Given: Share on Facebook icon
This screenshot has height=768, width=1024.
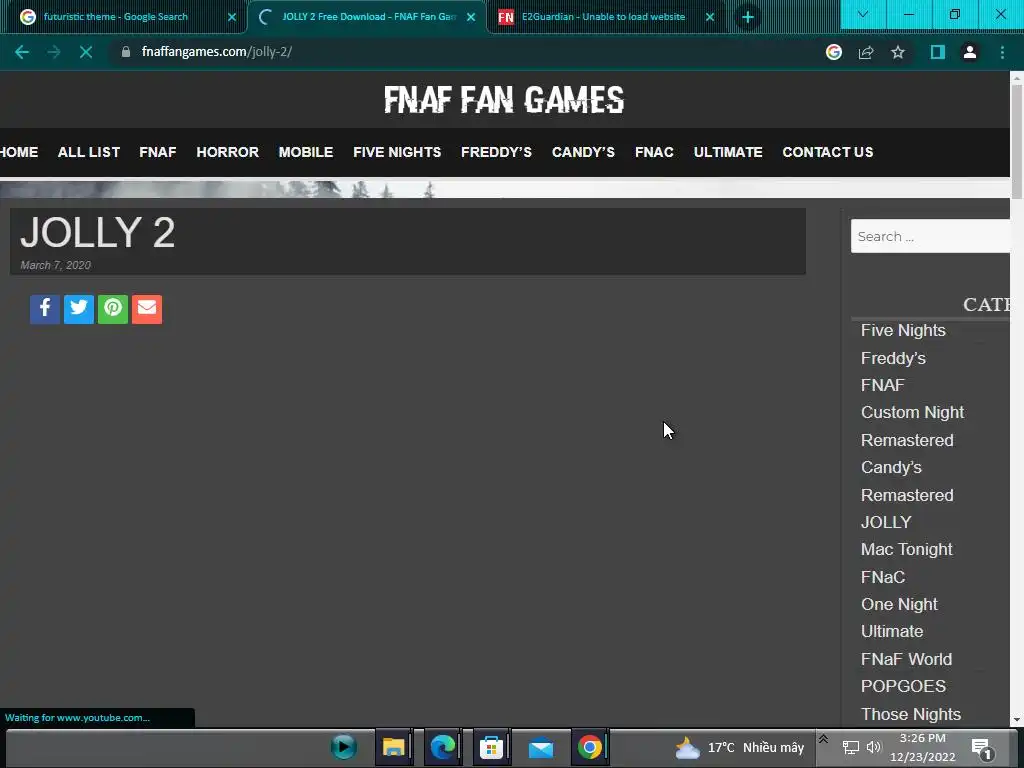Looking at the screenshot, I should coord(45,309).
